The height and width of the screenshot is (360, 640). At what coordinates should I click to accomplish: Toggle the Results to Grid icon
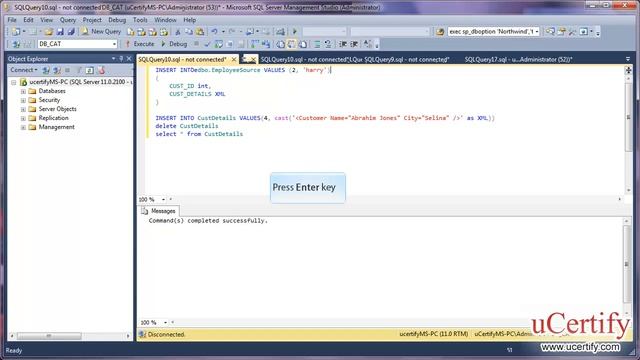coord(292,44)
